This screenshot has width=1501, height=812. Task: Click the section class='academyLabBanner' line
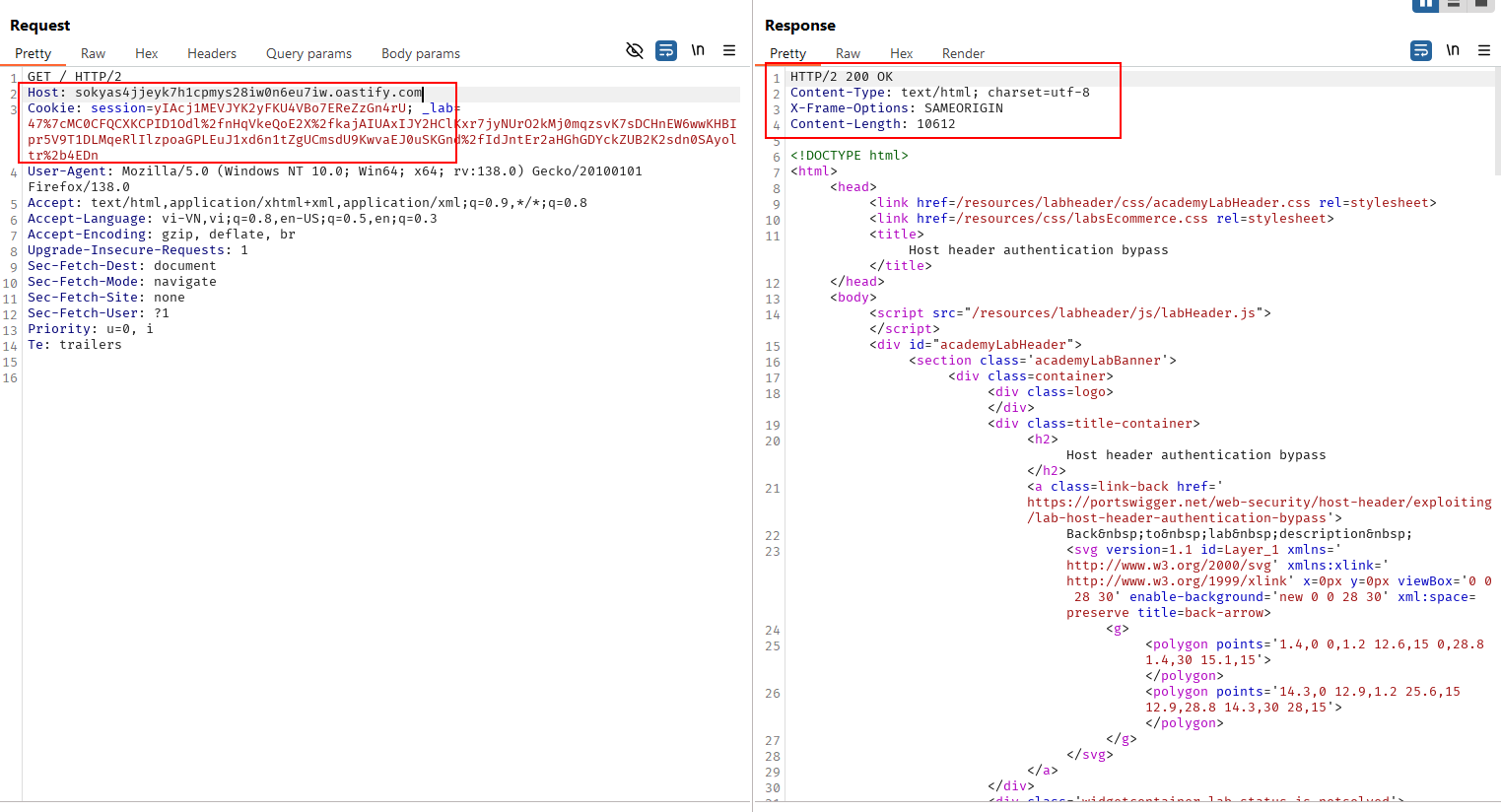point(1043,361)
